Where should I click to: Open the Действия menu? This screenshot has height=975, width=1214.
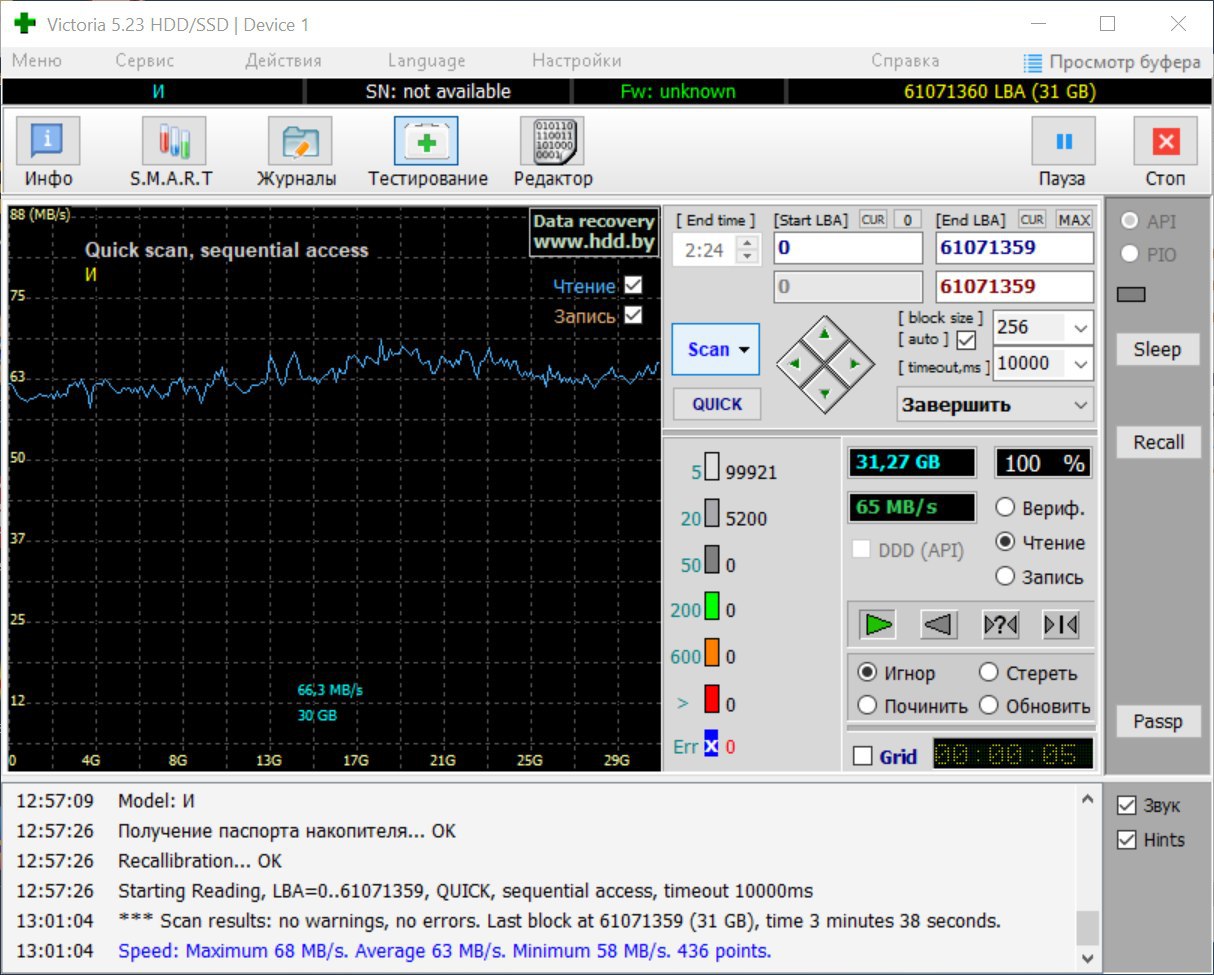[x=283, y=61]
